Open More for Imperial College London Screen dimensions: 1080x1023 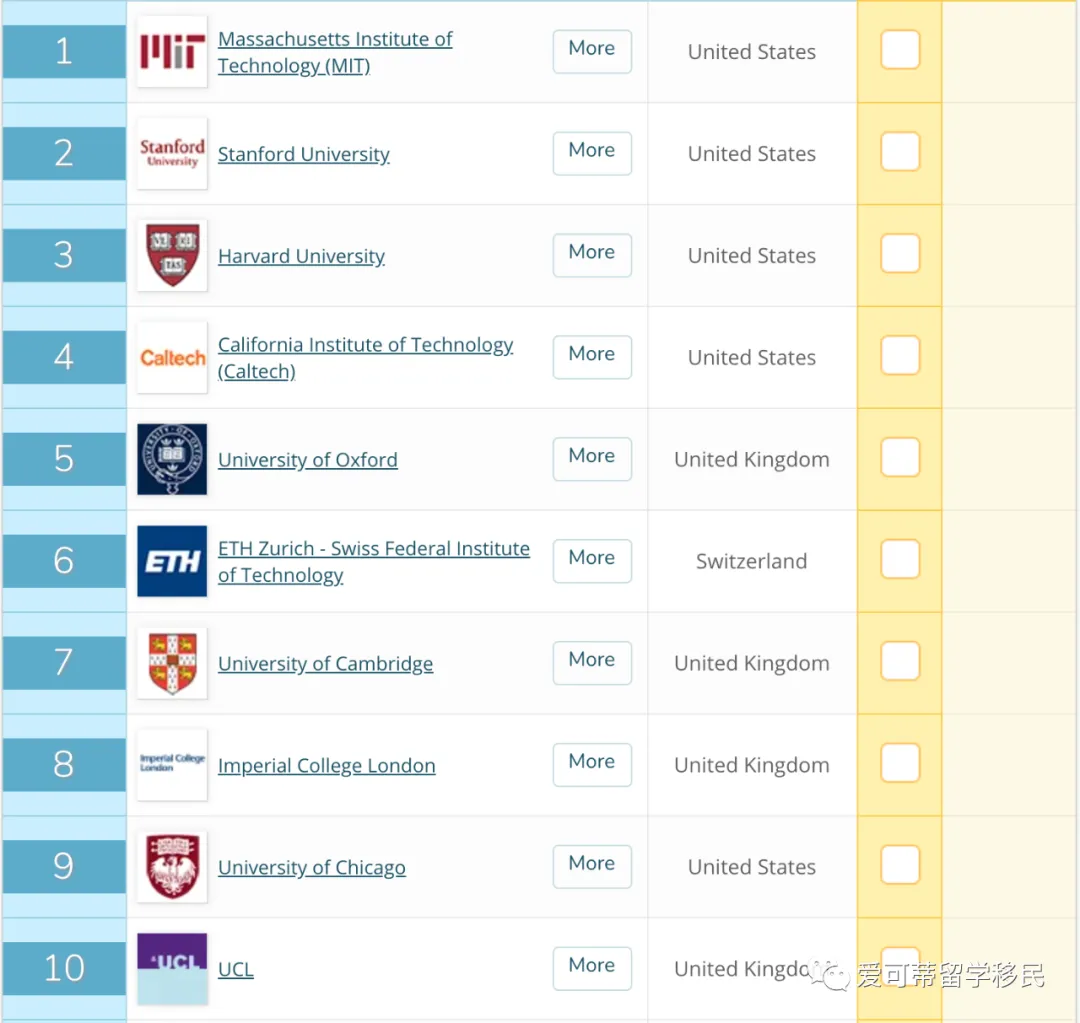pyautogui.click(x=592, y=765)
